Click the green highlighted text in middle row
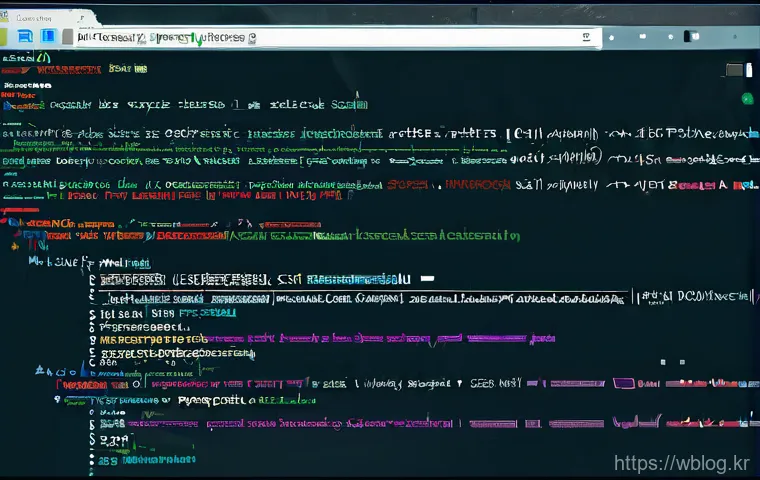 coord(430,236)
